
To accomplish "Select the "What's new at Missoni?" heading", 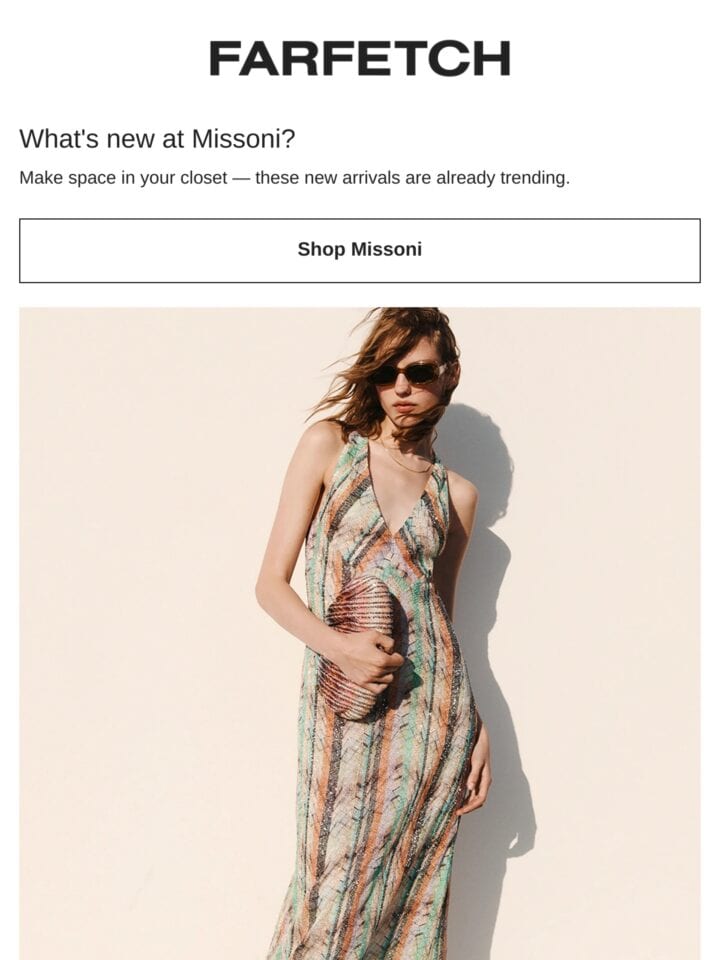I will [x=157, y=139].
